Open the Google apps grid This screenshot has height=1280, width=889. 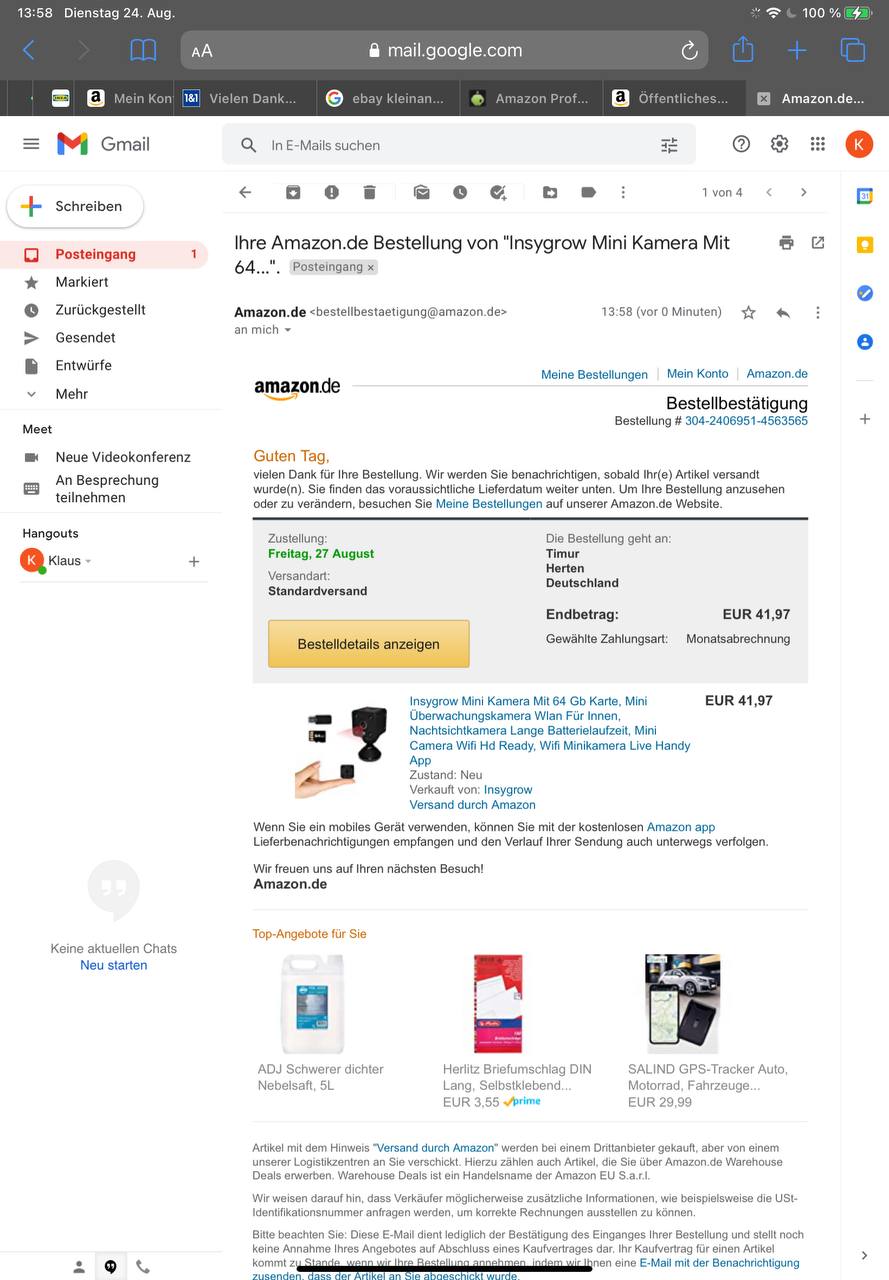point(817,144)
